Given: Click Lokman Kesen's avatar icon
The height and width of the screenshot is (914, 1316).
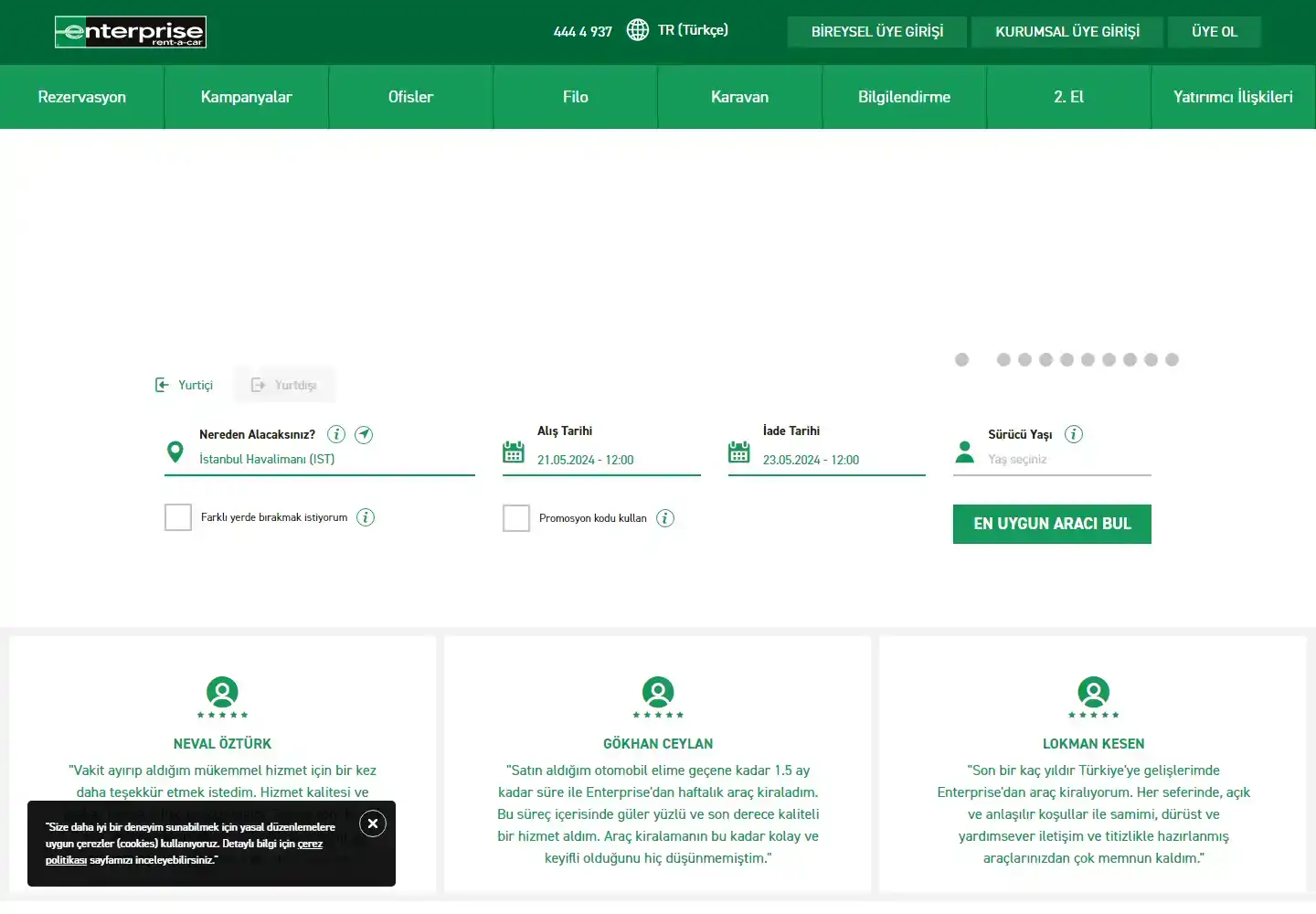Looking at the screenshot, I should point(1094,692).
